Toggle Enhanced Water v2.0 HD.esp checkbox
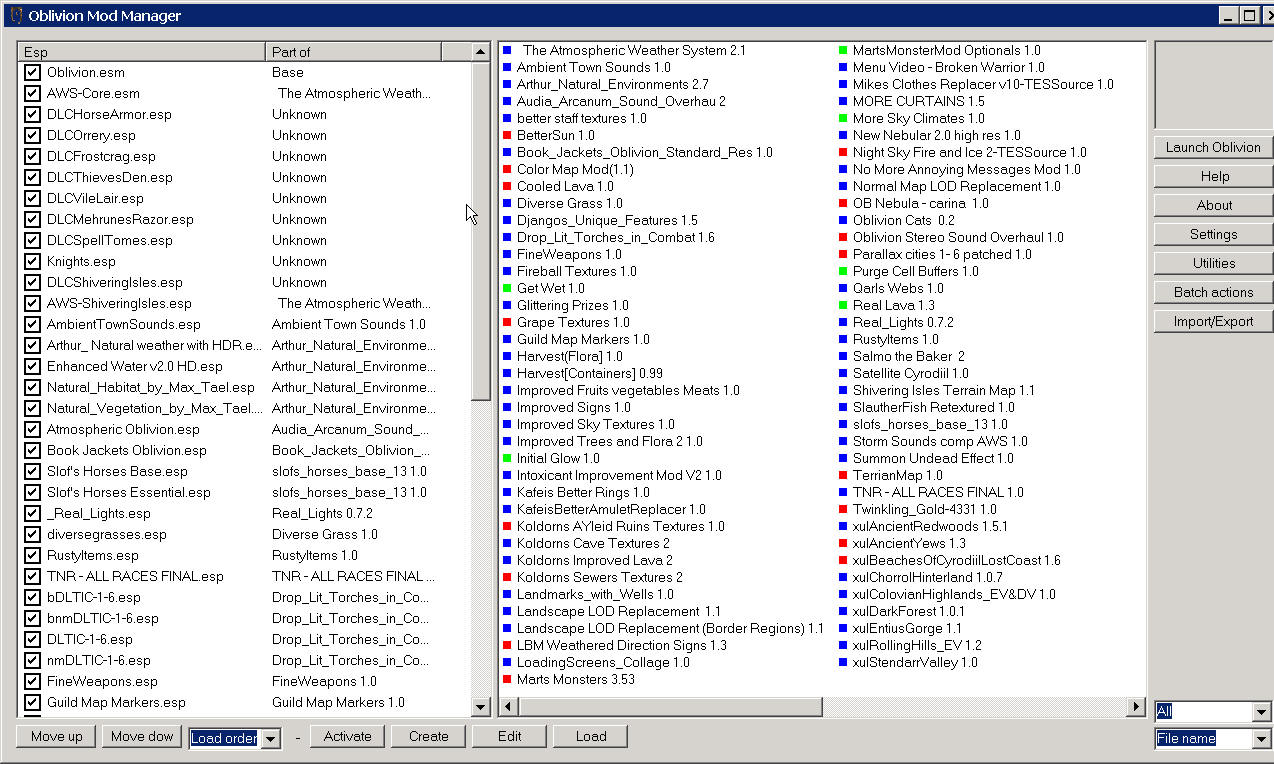This screenshot has height=764, width=1274. (x=32, y=366)
